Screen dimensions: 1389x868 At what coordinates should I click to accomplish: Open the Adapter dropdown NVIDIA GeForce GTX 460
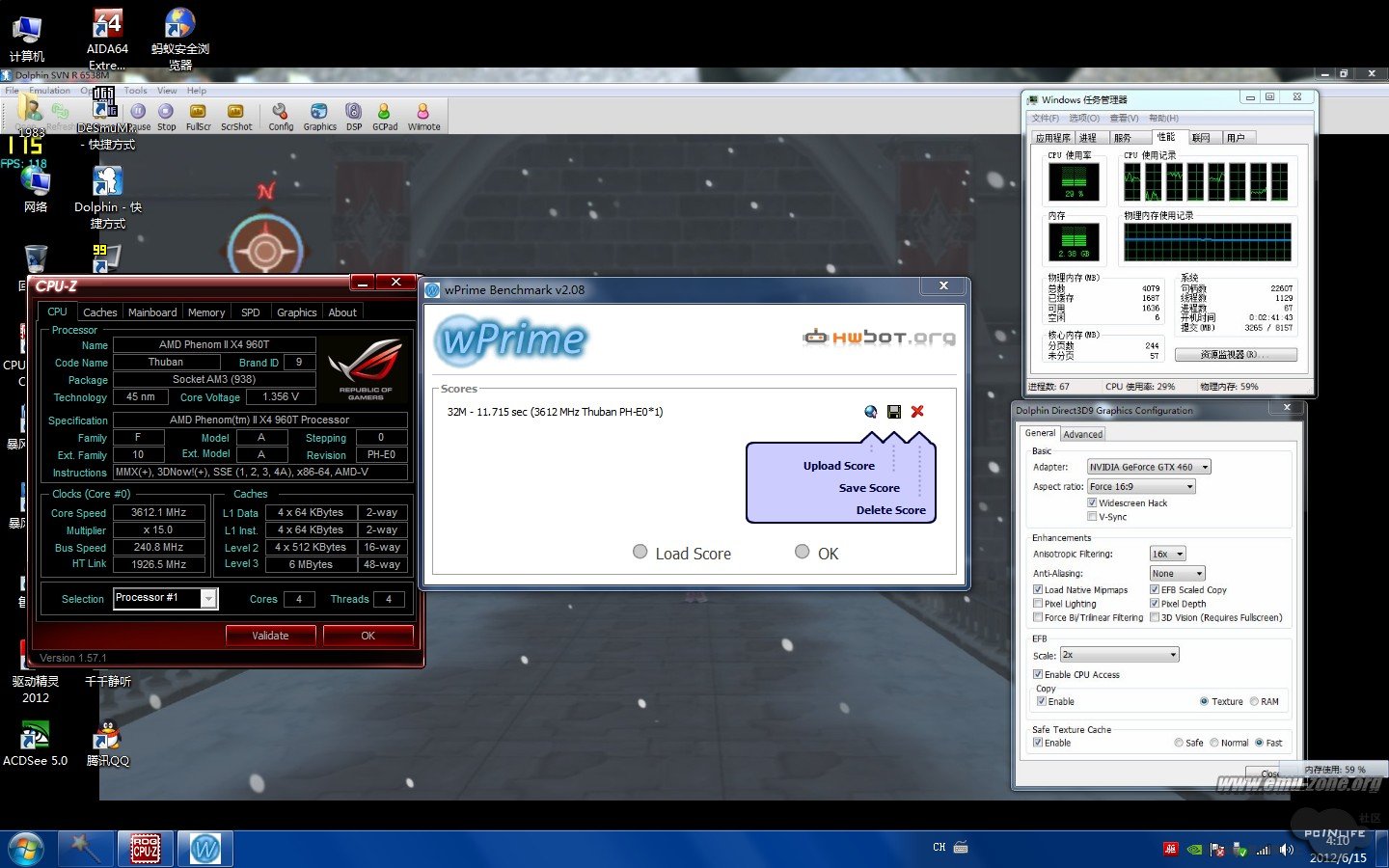click(x=1149, y=467)
